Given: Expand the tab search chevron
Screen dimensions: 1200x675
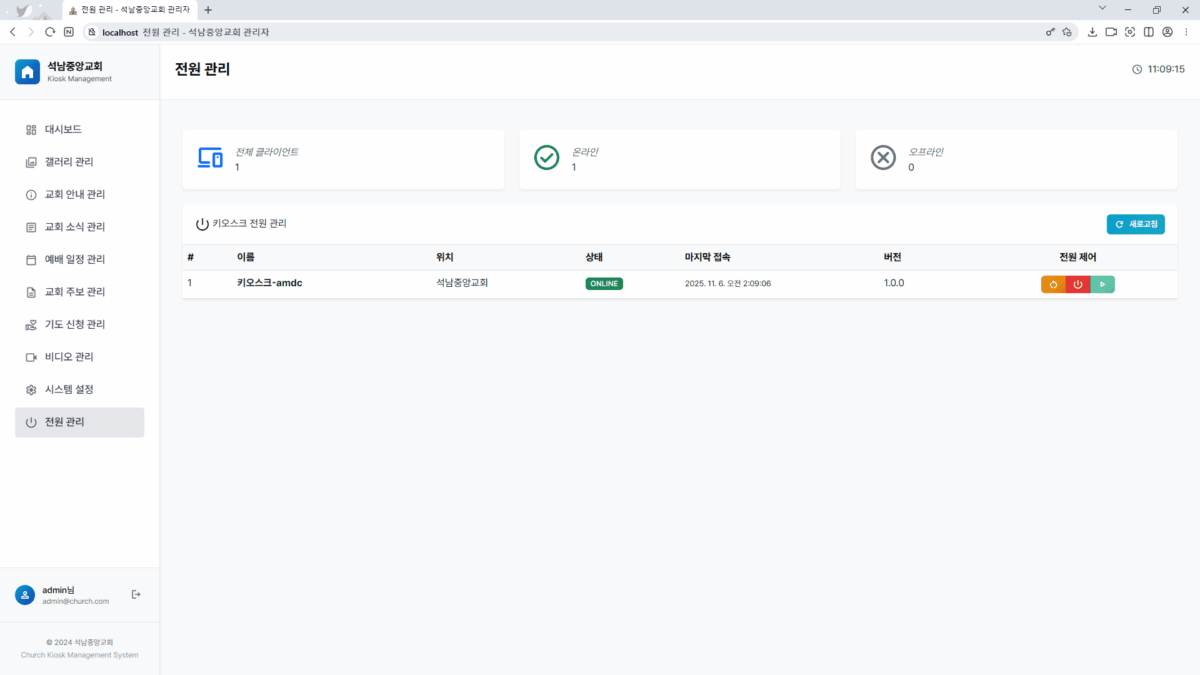Looking at the screenshot, I should point(1102,9).
